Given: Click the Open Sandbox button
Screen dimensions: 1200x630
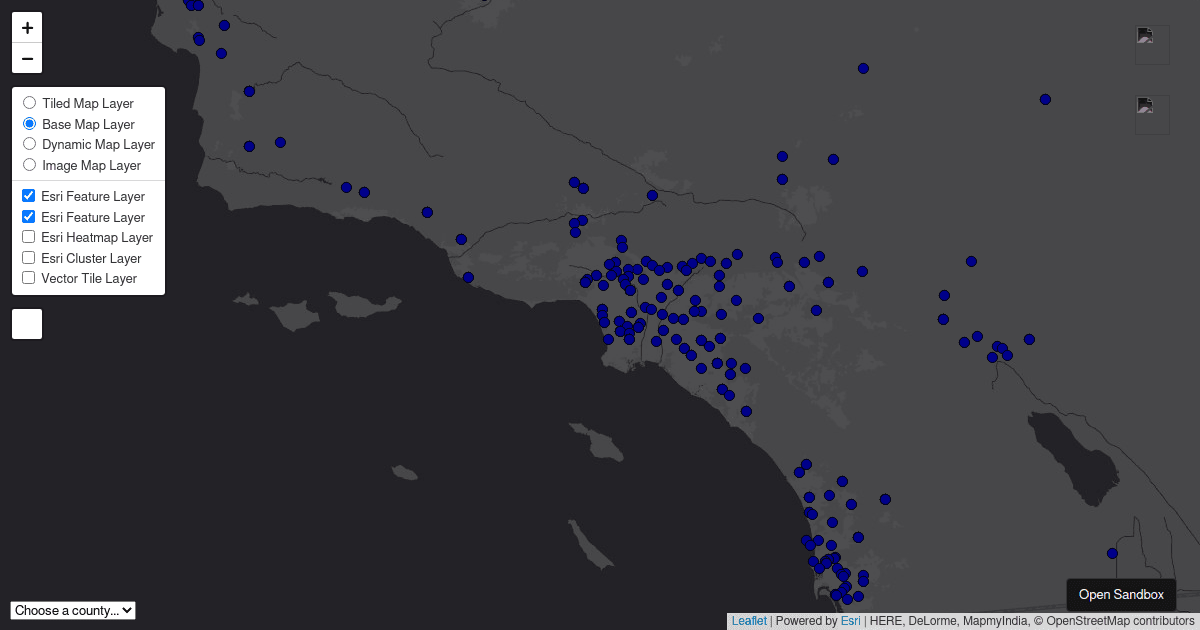Looking at the screenshot, I should click(x=1120, y=594).
